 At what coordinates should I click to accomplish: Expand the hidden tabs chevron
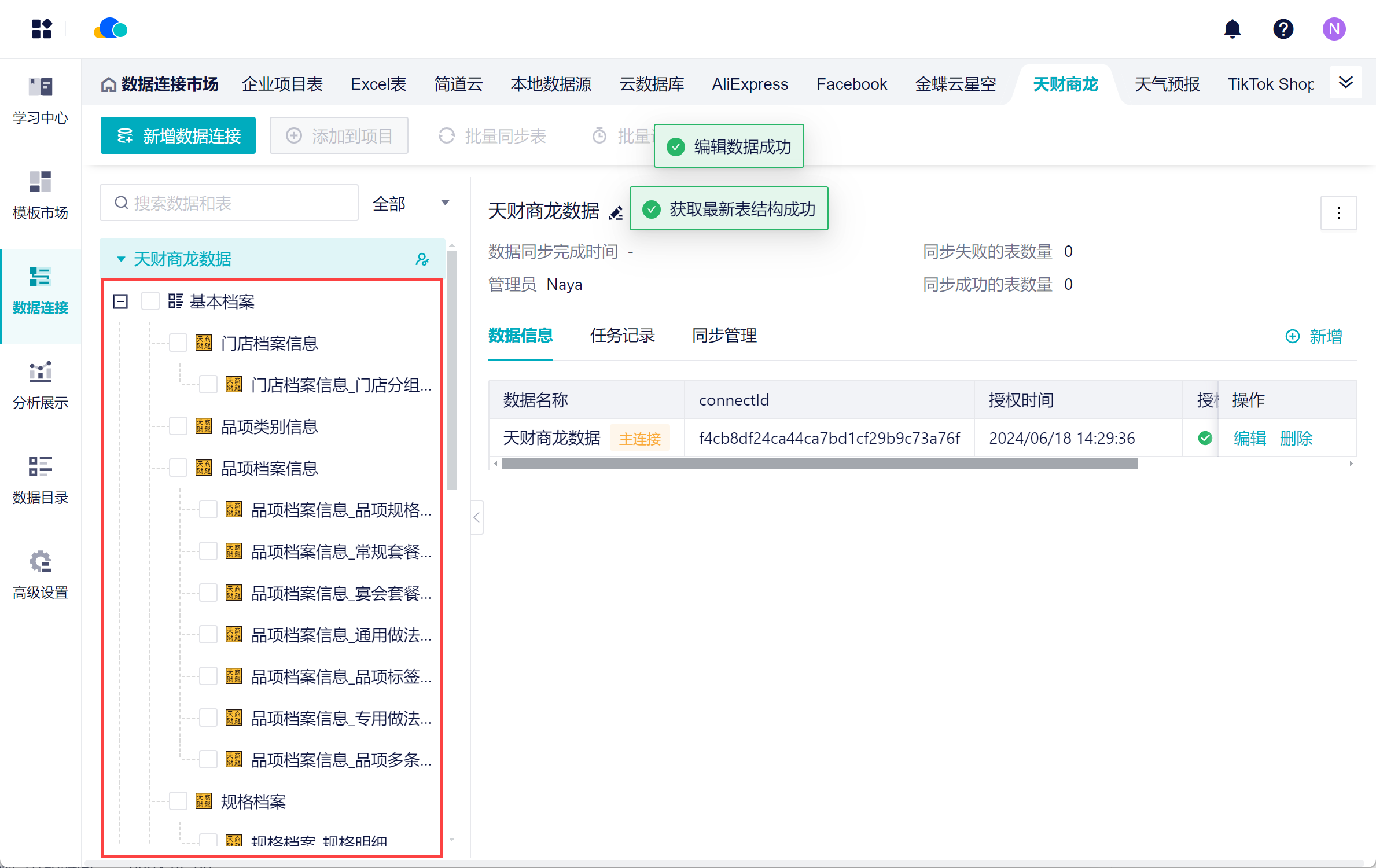click(x=1345, y=83)
